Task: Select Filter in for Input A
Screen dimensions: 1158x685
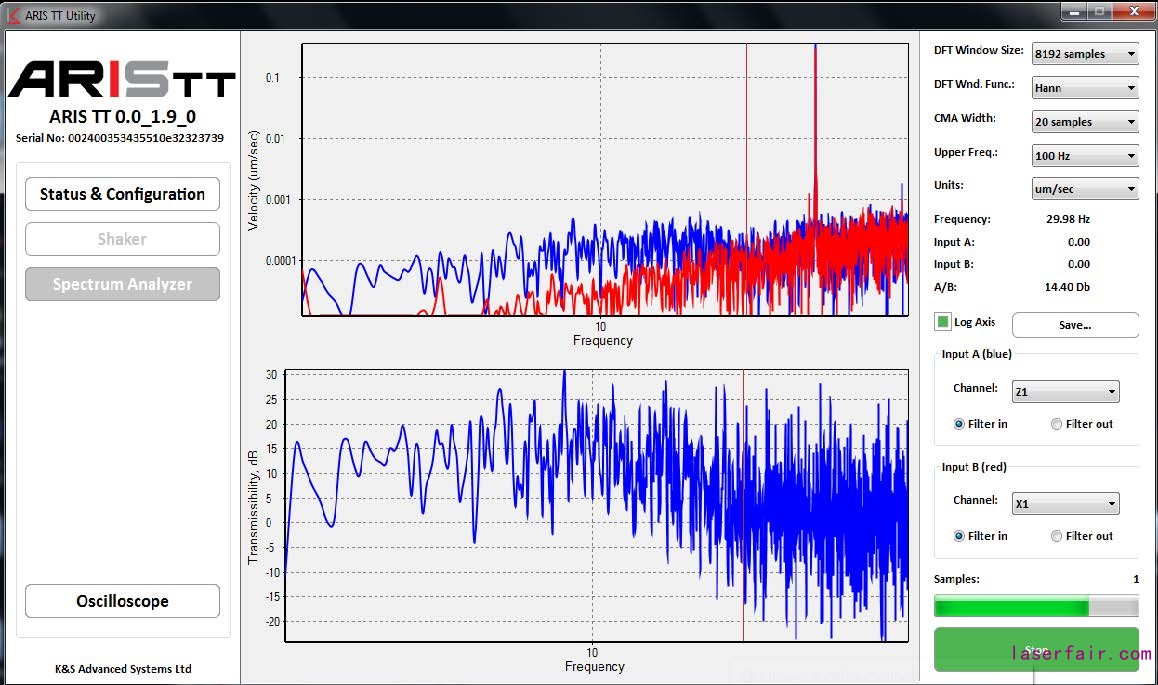Action: [x=959, y=424]
